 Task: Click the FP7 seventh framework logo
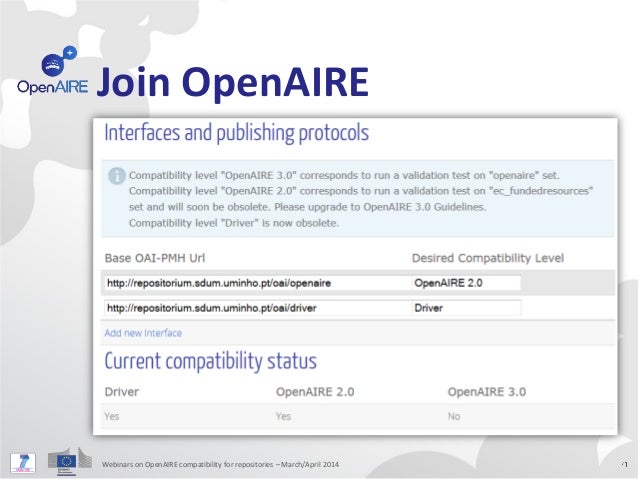[x=23, y=463]
